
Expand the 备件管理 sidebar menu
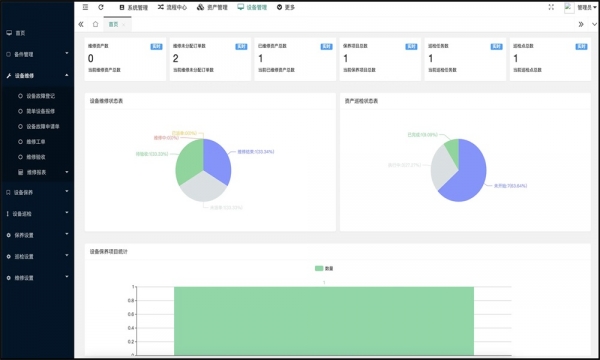37,54
